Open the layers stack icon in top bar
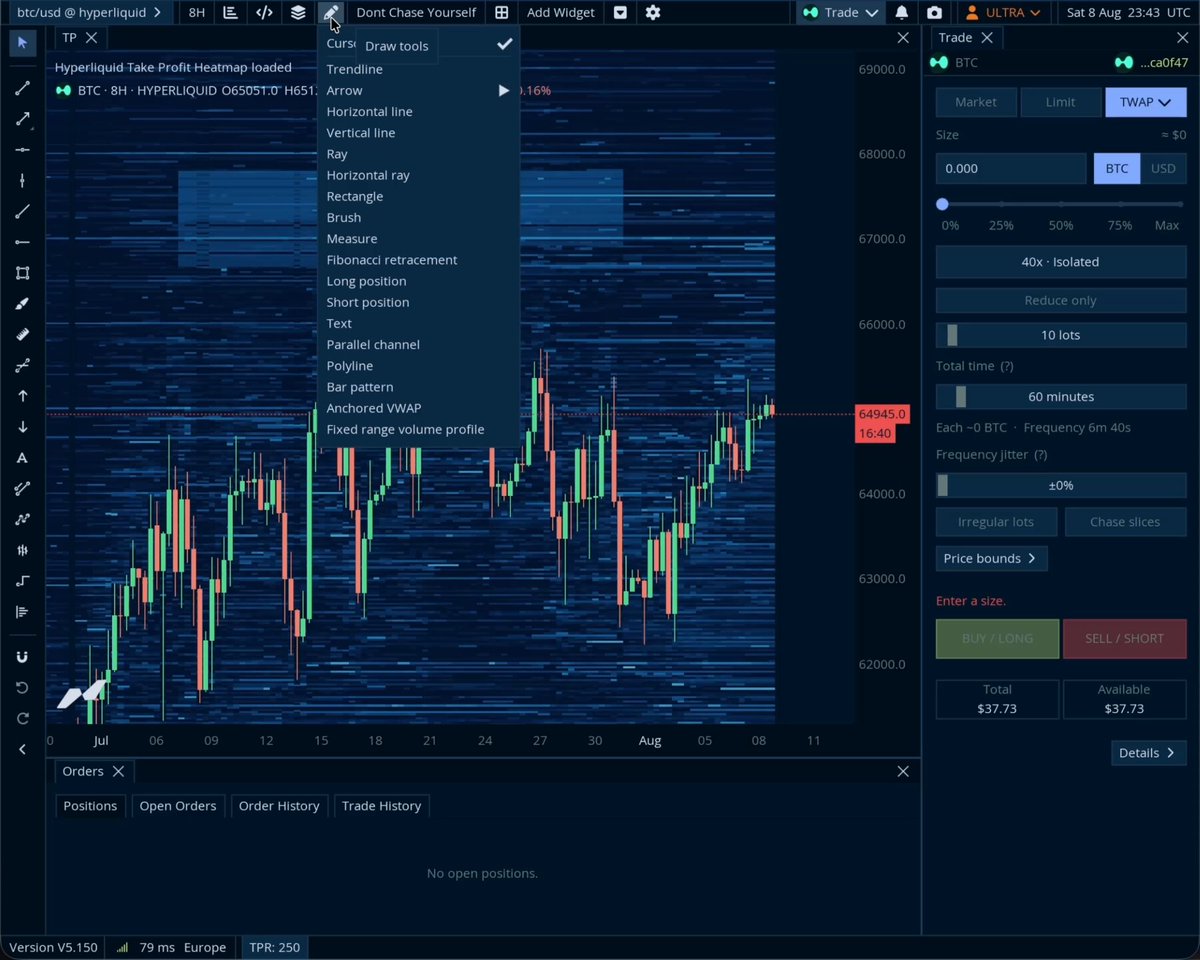The width and height of the screenshot is (1200, 960). [298, 12]
